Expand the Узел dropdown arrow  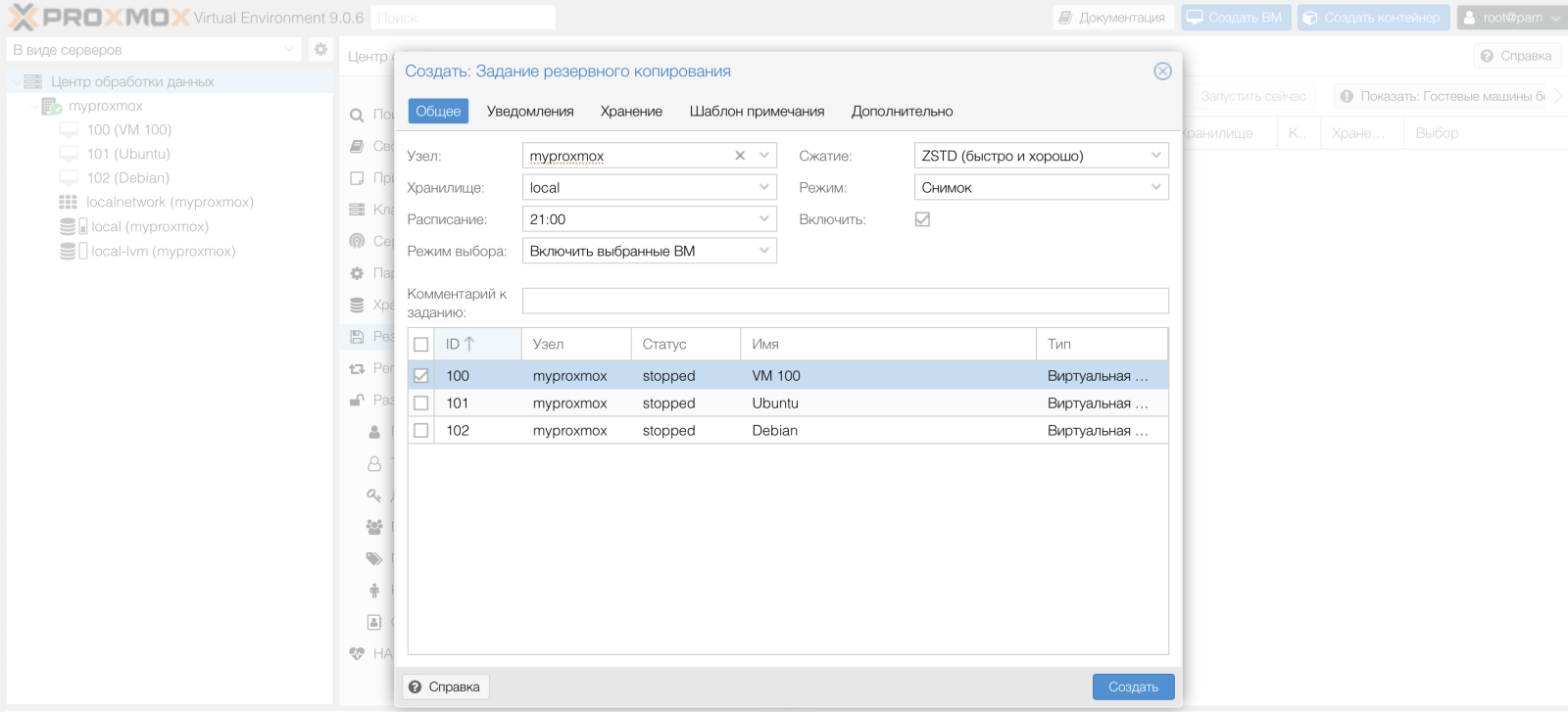(x=764, y=156)
